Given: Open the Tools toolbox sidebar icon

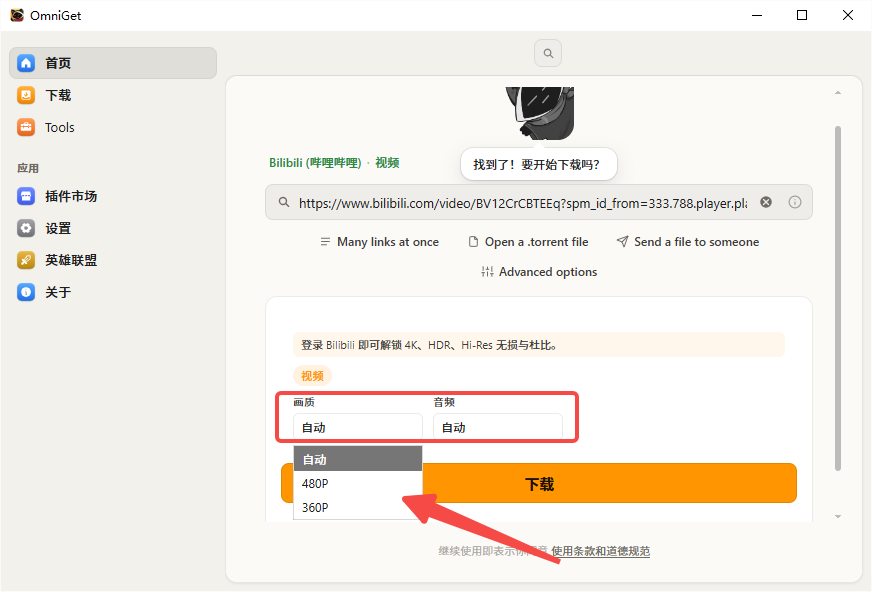Looking at the screenshot, I should (x=26, y=127).
